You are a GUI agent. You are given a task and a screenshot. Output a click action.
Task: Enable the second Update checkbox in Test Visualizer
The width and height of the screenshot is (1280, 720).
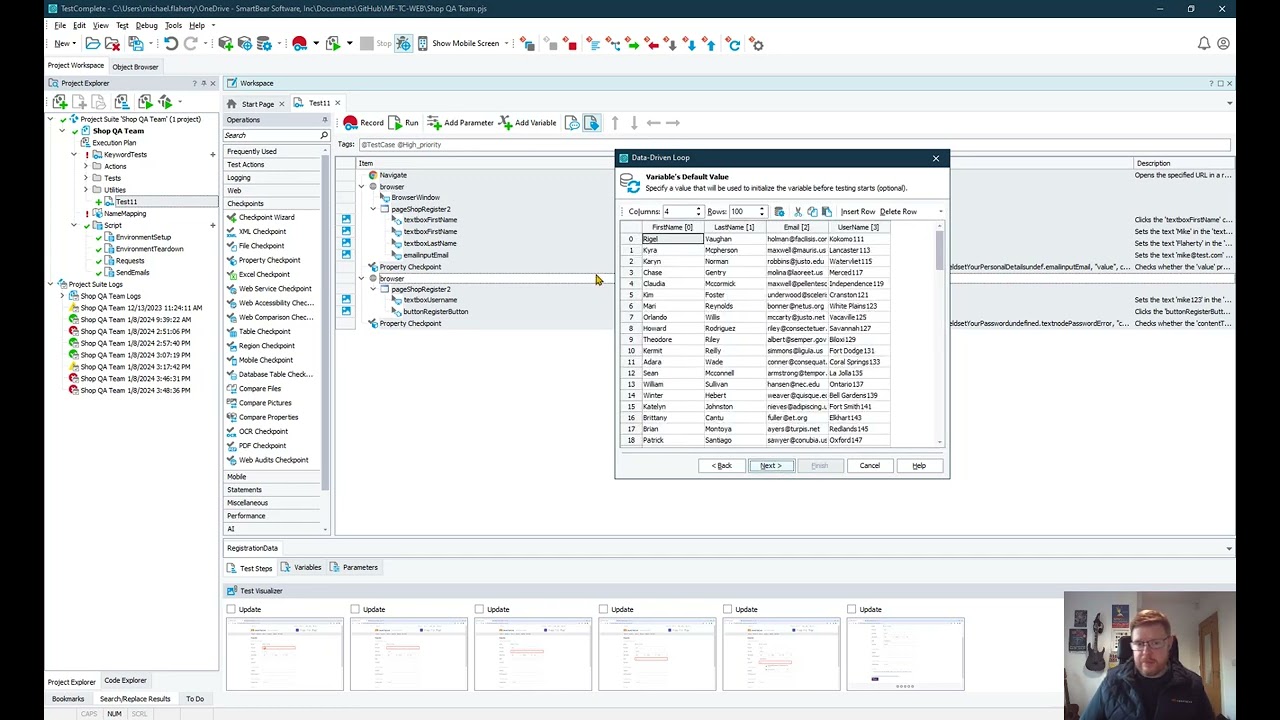point(355,609)
